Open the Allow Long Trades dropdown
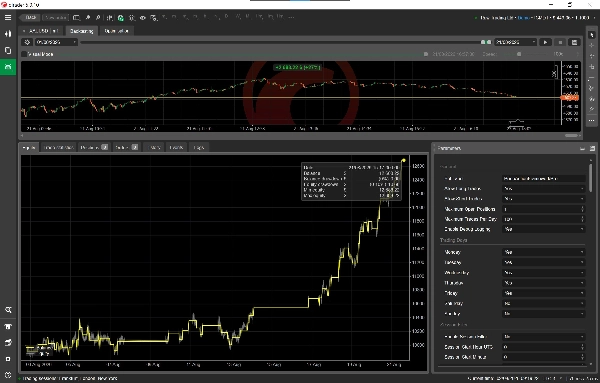The image size is (600, 383). 543,189
